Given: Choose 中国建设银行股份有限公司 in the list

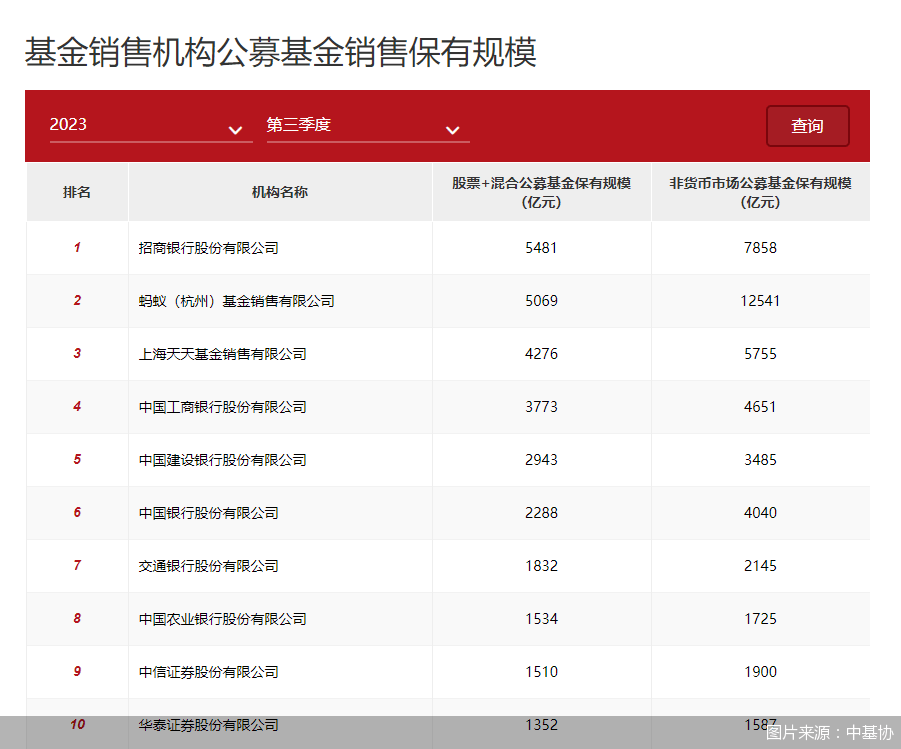Looking at the screenshot, I should pyautogui.click(x=223, y=460).
